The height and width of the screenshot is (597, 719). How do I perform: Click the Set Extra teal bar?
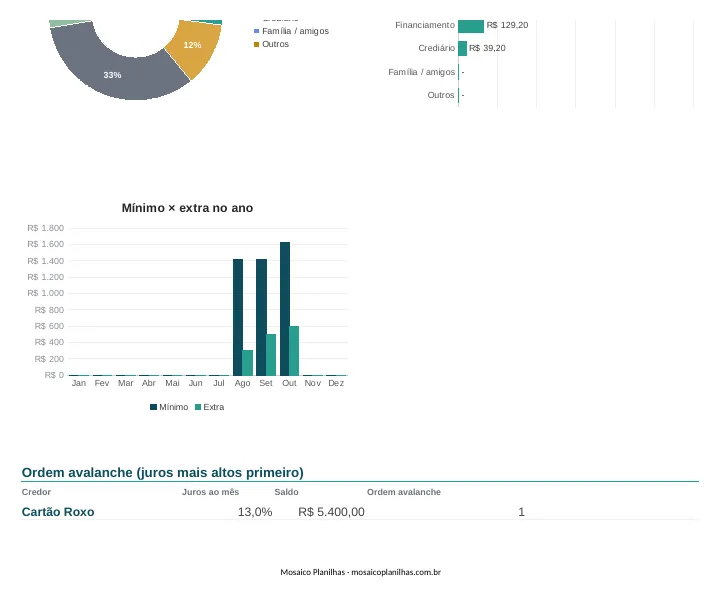click(x=271, y=355)
